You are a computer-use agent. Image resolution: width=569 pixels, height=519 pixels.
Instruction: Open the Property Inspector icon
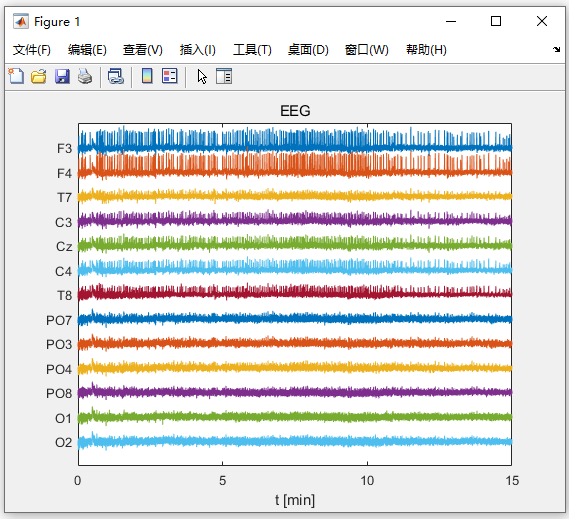pos(224,76)
